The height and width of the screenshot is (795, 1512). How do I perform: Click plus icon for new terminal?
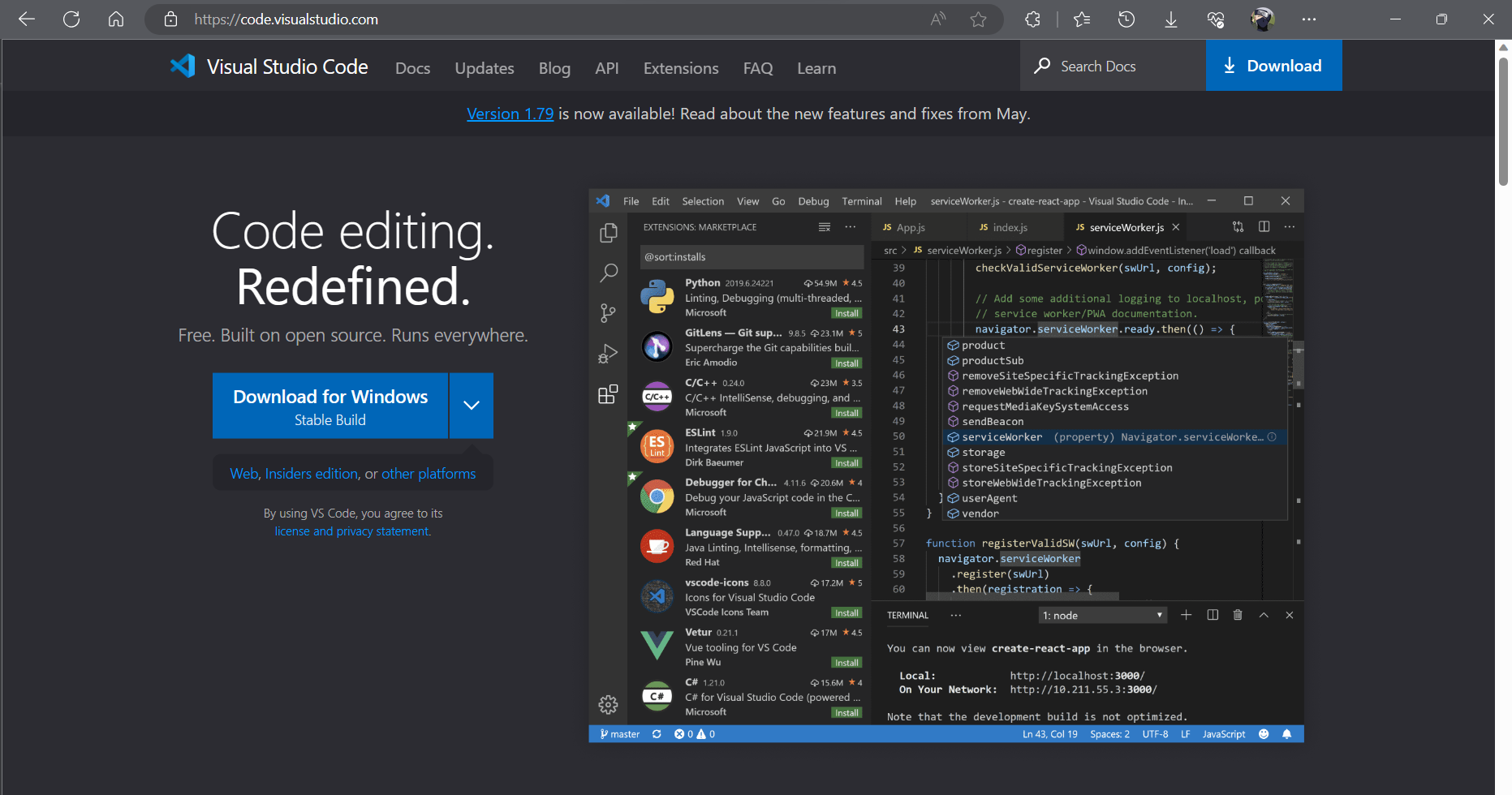[1186, 615]
